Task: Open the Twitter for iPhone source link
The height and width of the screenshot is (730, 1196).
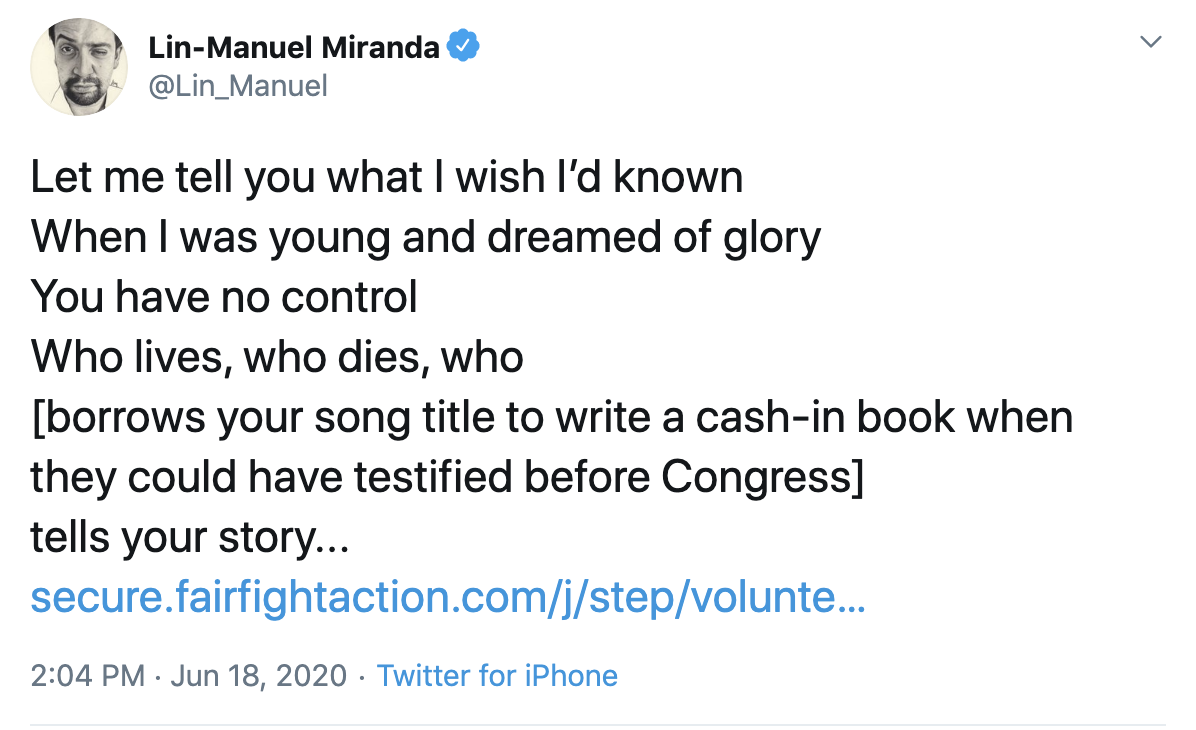Action: tap(497, 676)
